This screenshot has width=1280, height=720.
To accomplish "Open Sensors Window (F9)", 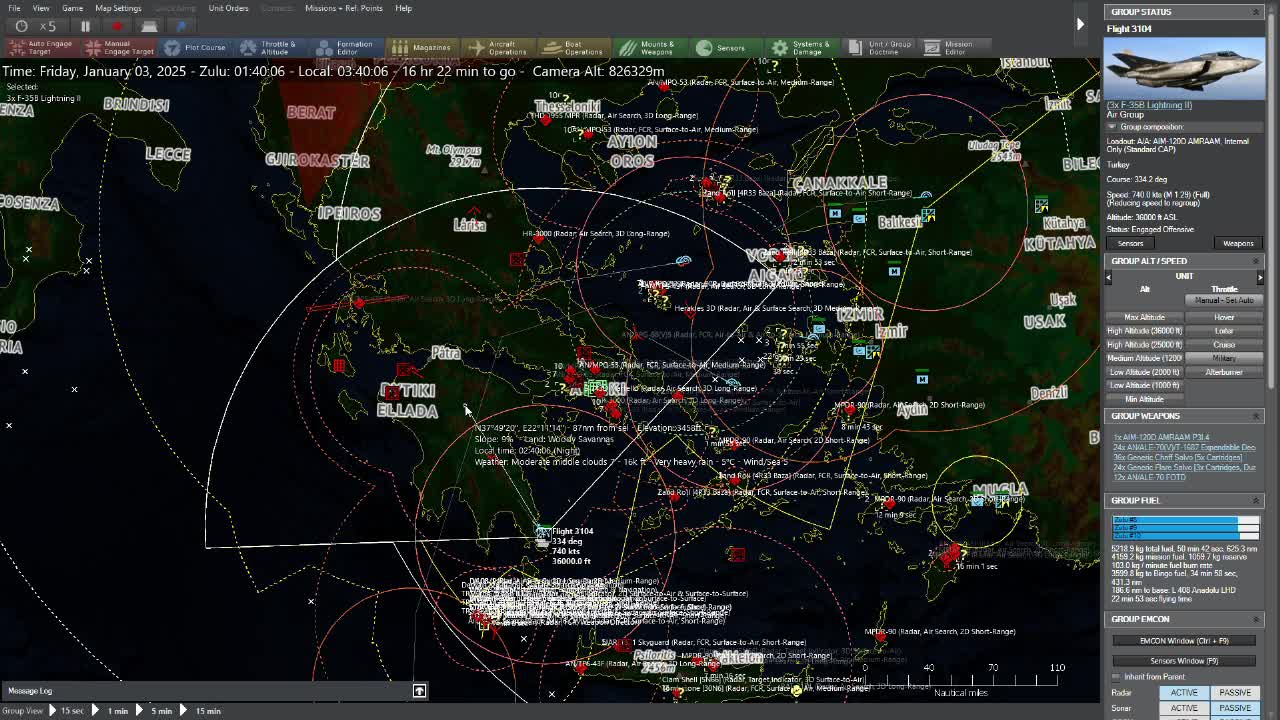I will pyautogui.click(x=1184, y=661).
